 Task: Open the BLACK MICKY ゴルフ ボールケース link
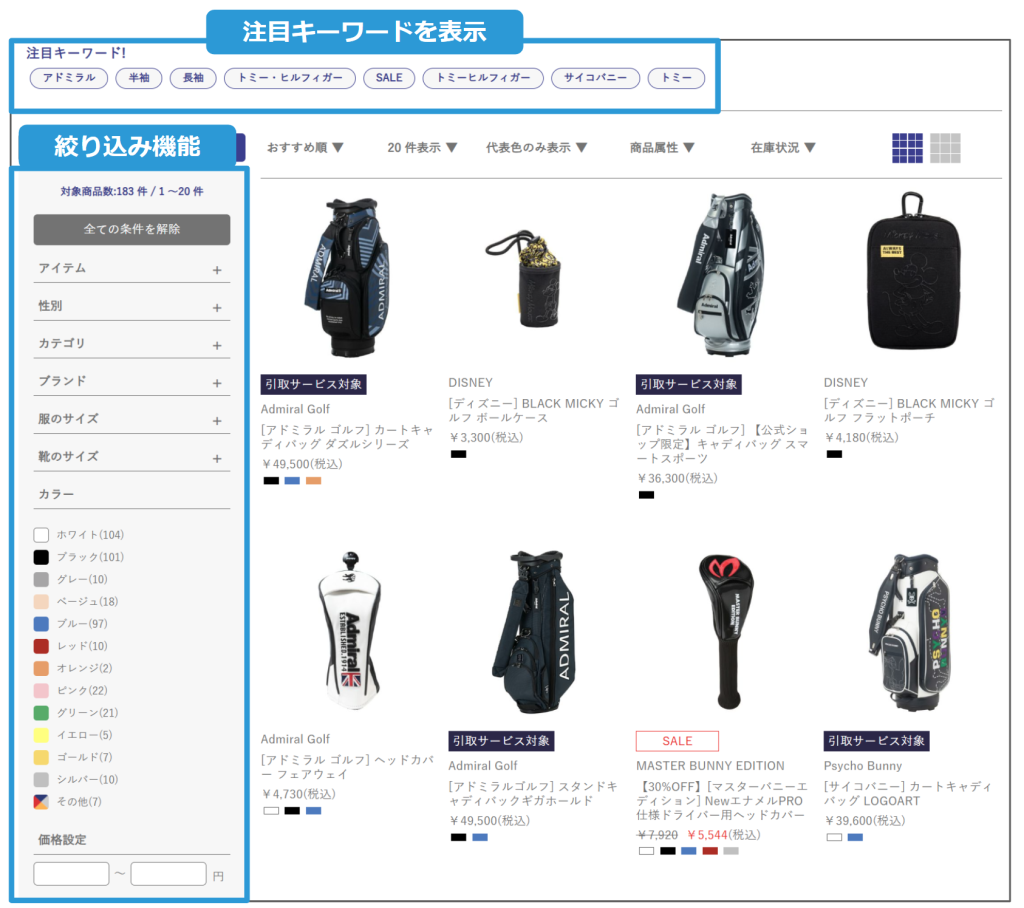(534, 411)
